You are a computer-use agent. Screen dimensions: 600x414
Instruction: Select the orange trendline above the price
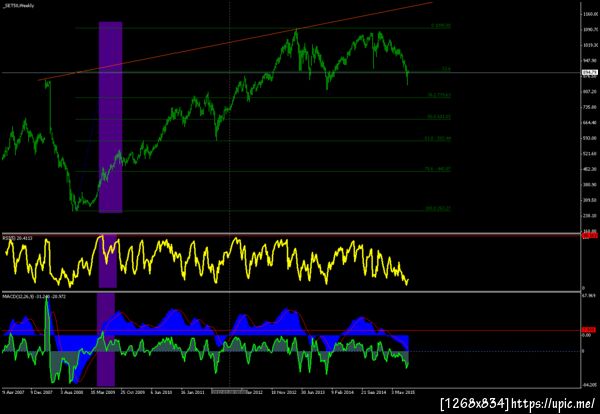coord(235,41)
